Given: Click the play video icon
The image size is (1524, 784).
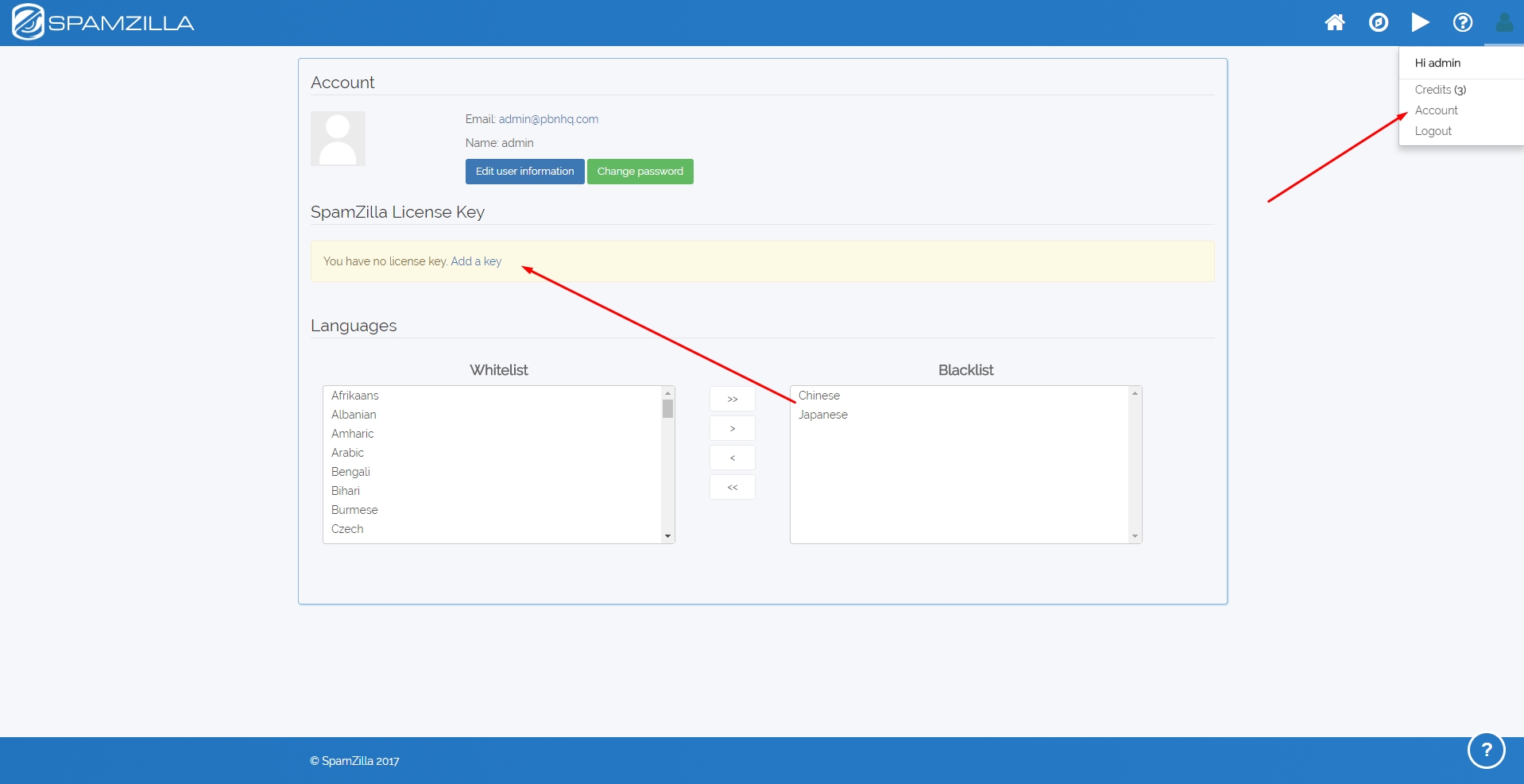Looking at the screenshot, I should tap(1421, 22).
